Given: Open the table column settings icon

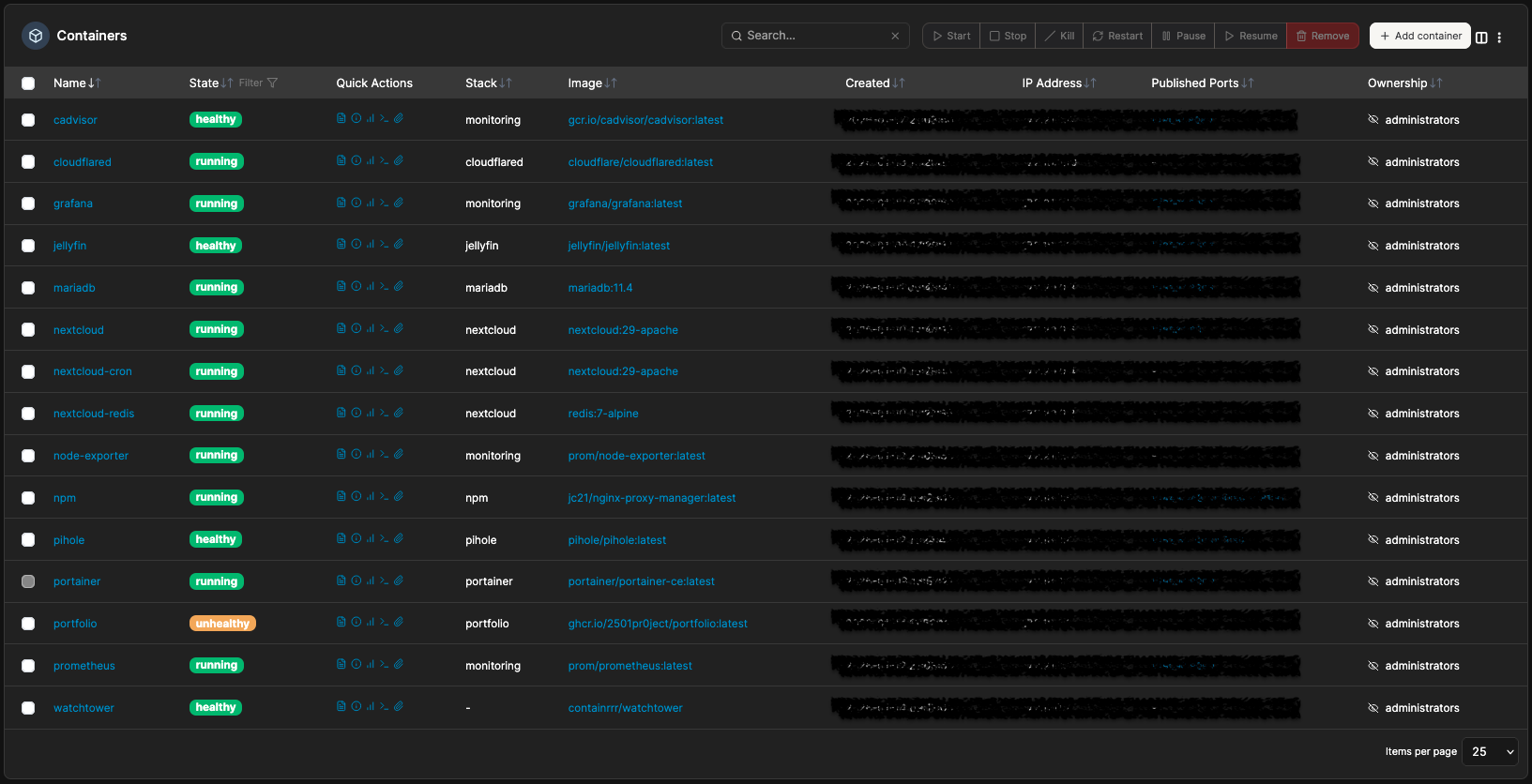Looking at the screenshot, I should tap(1481, 38).
